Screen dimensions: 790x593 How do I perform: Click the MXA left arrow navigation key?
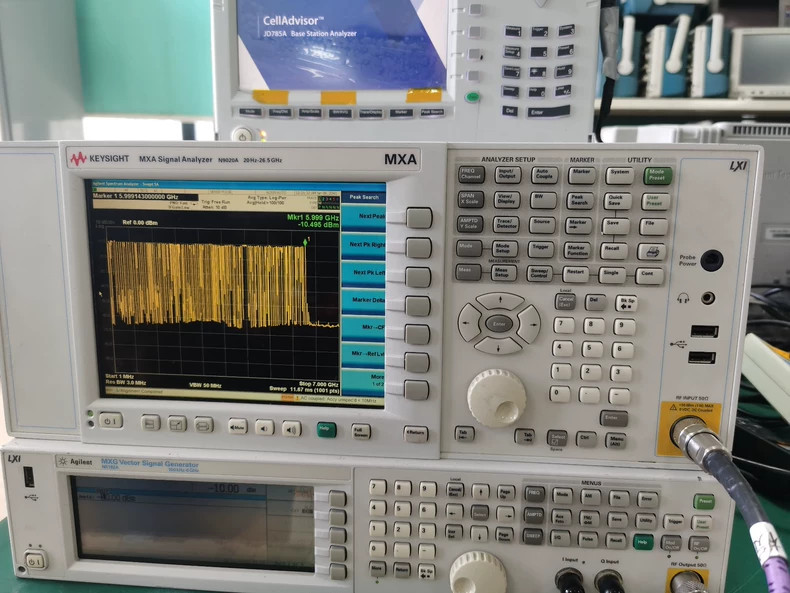[469, 322]
